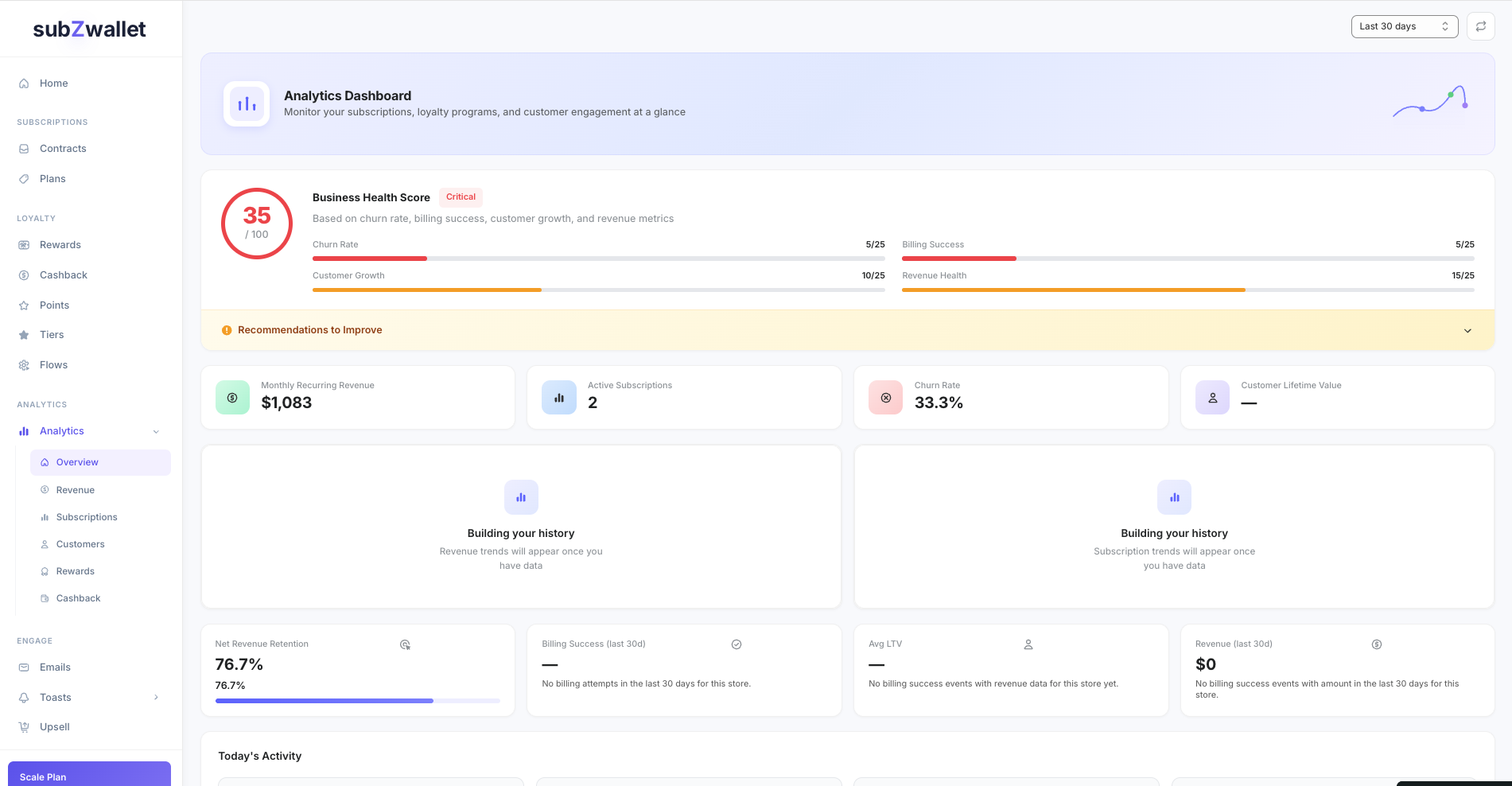1512x786 pixels.
Task: Click the refresh icon button at top right
Action: [x=1481, y=26]
